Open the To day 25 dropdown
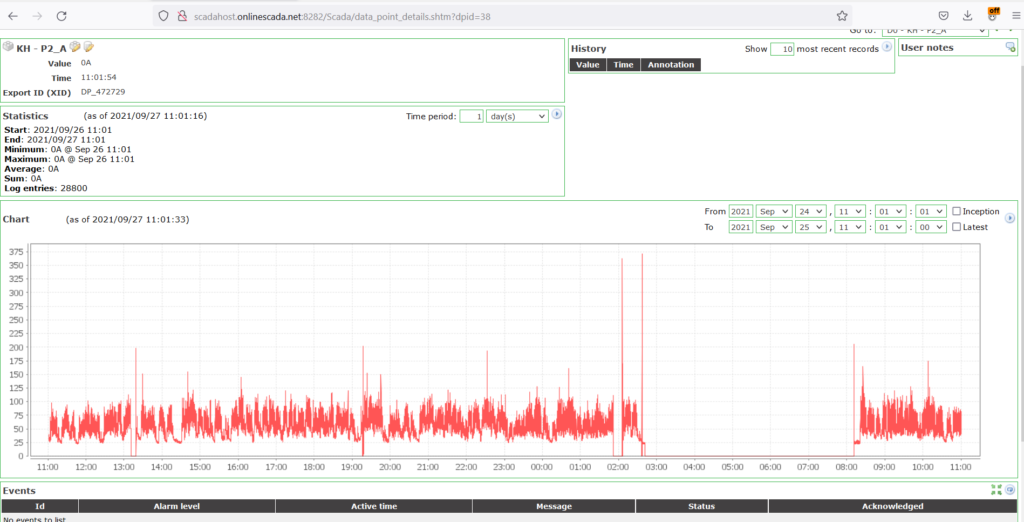The image size is (1024, 522). (x=811, y=227)
